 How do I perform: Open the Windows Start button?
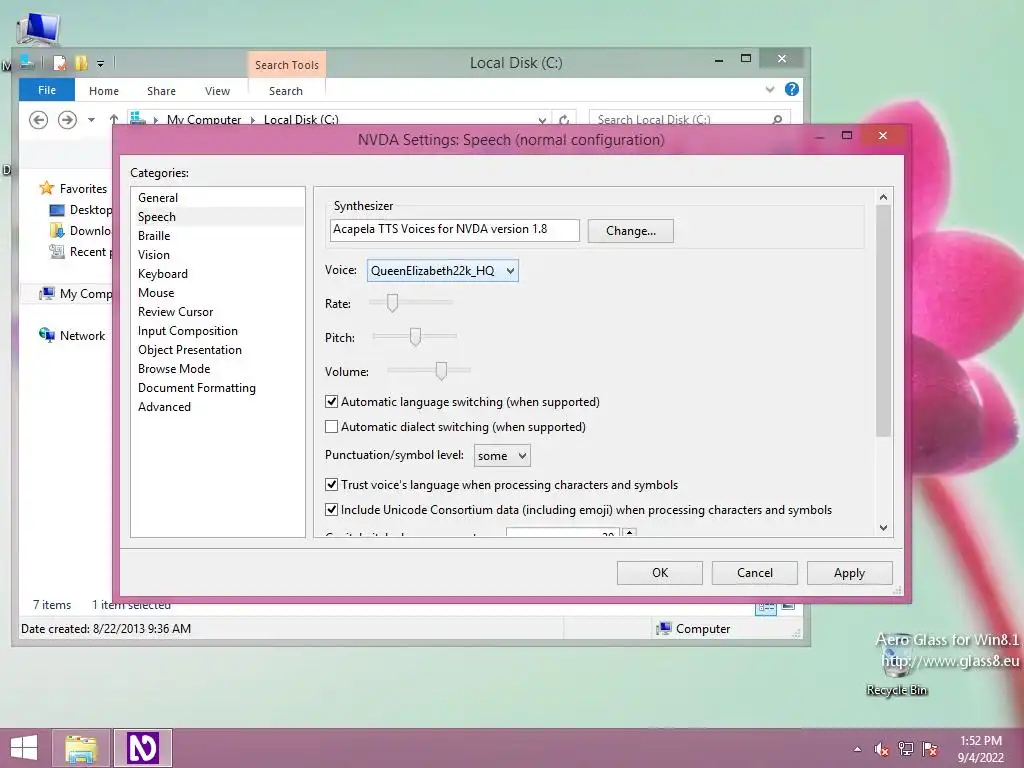tap(24, 748)
